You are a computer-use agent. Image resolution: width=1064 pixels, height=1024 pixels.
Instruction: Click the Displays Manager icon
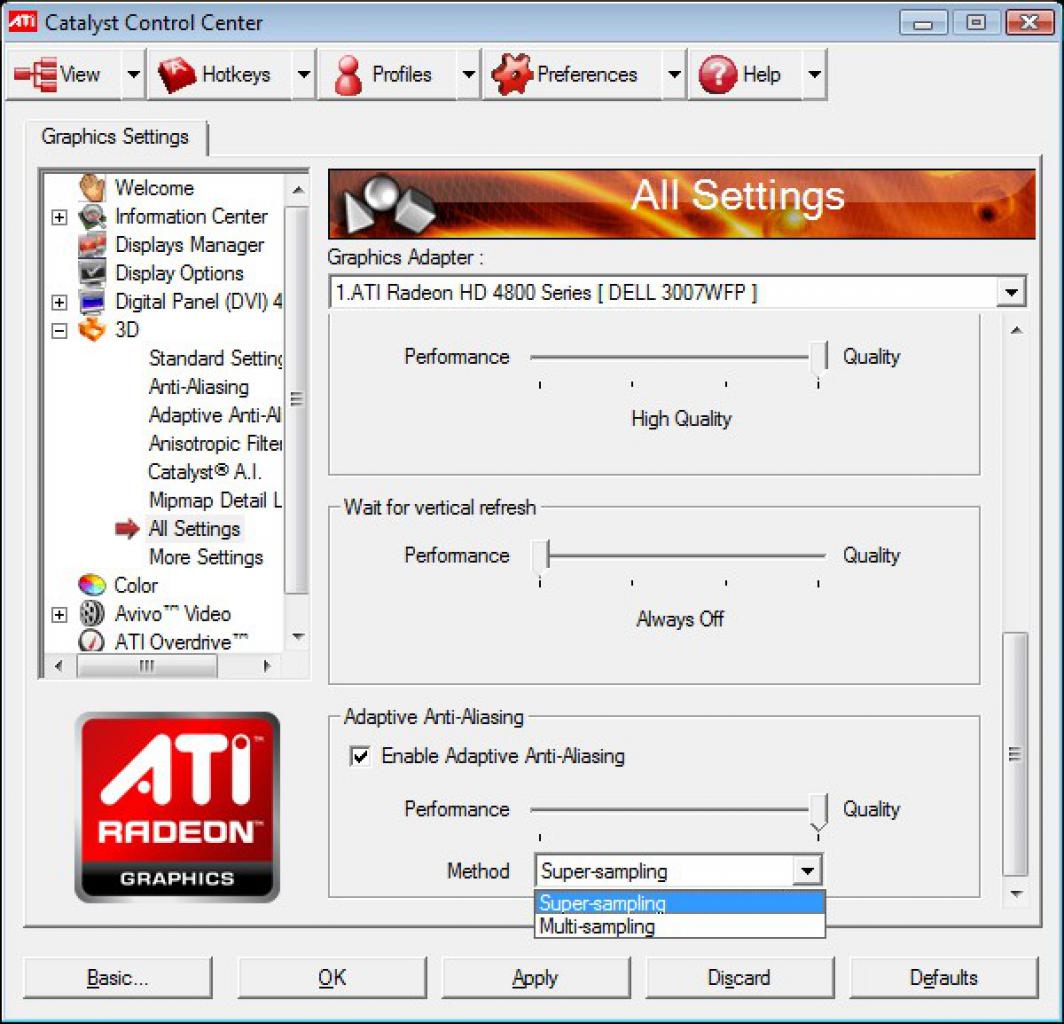(x=92, y=245)
